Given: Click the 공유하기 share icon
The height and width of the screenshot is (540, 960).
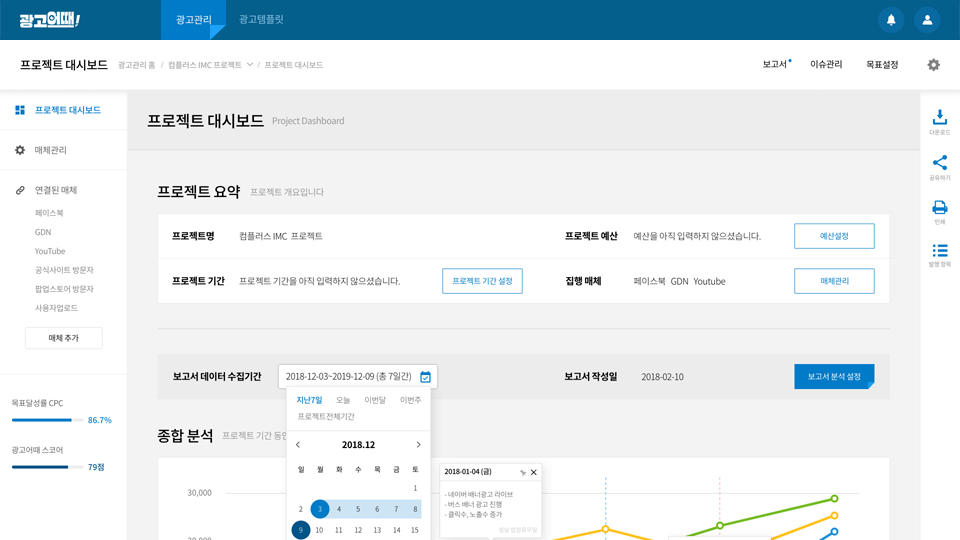Looking at the screenshot, I should 939,162.
